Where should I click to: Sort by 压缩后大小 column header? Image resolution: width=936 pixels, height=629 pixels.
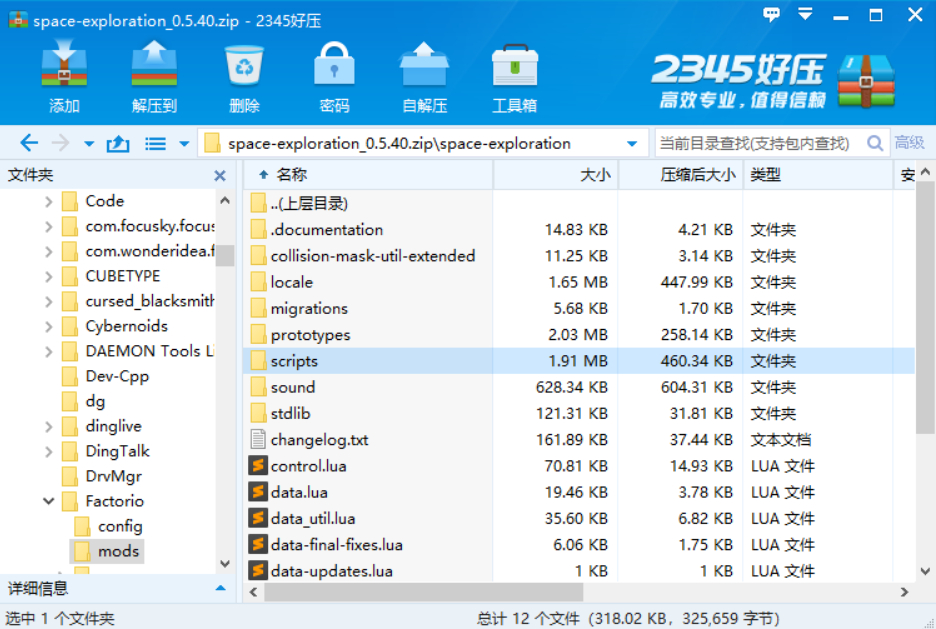(x=681, y=175)
